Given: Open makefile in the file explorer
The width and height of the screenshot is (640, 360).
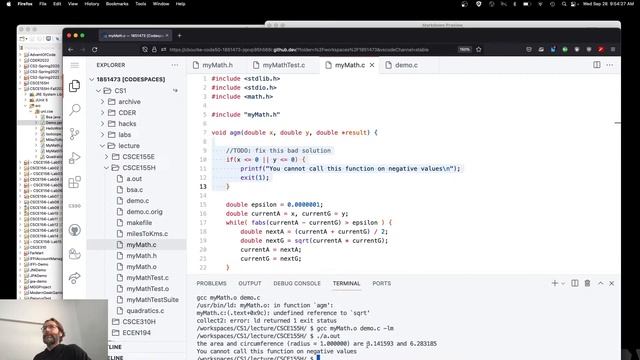Looking at the screenshot, I should point(139,223).
